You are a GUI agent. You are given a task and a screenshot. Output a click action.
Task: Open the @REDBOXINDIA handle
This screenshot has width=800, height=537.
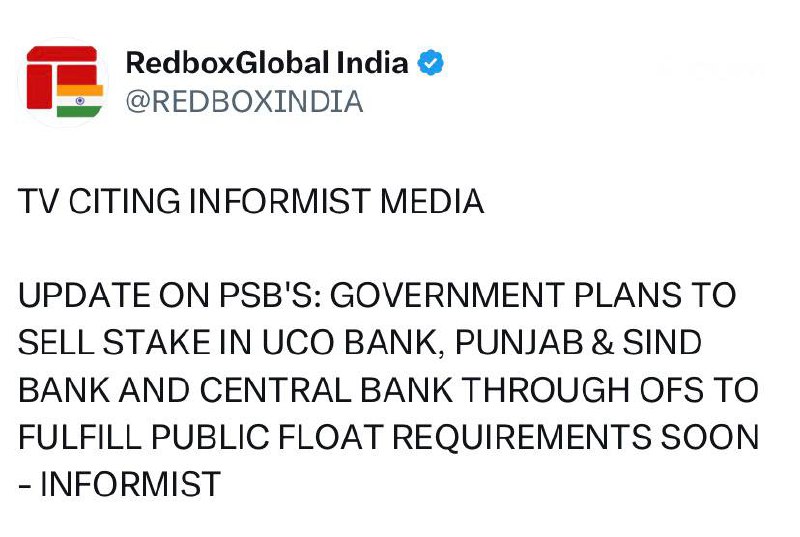click(x=243, y=102)
